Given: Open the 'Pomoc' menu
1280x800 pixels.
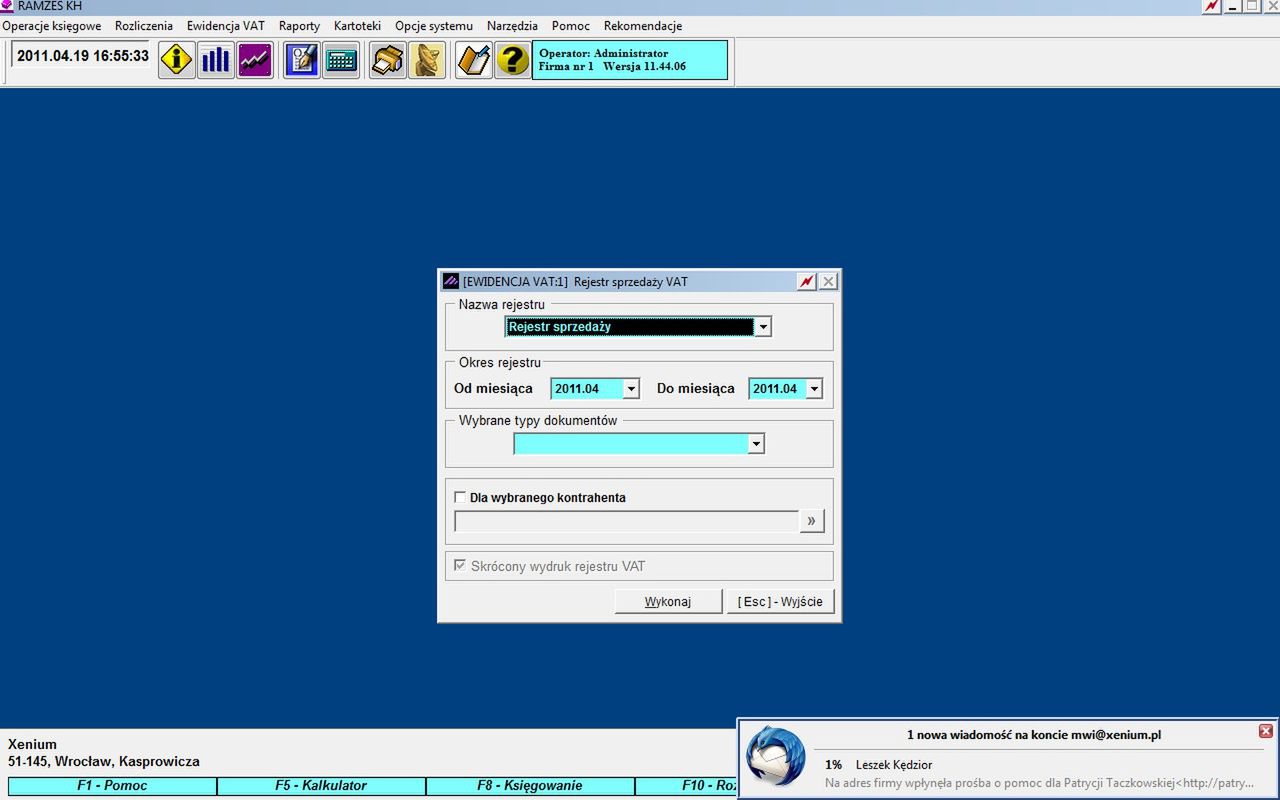Looking at the screenshot, I should 571,26.
